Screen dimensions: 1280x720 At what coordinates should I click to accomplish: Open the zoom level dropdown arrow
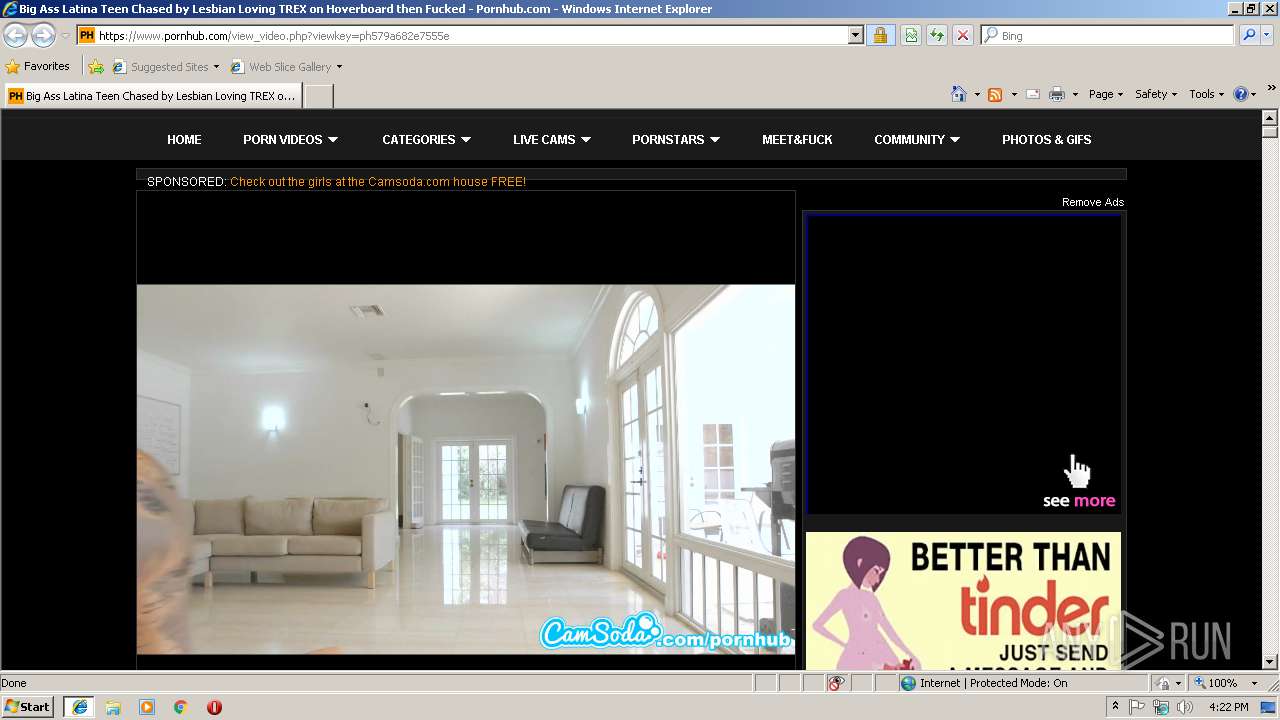1254,683
